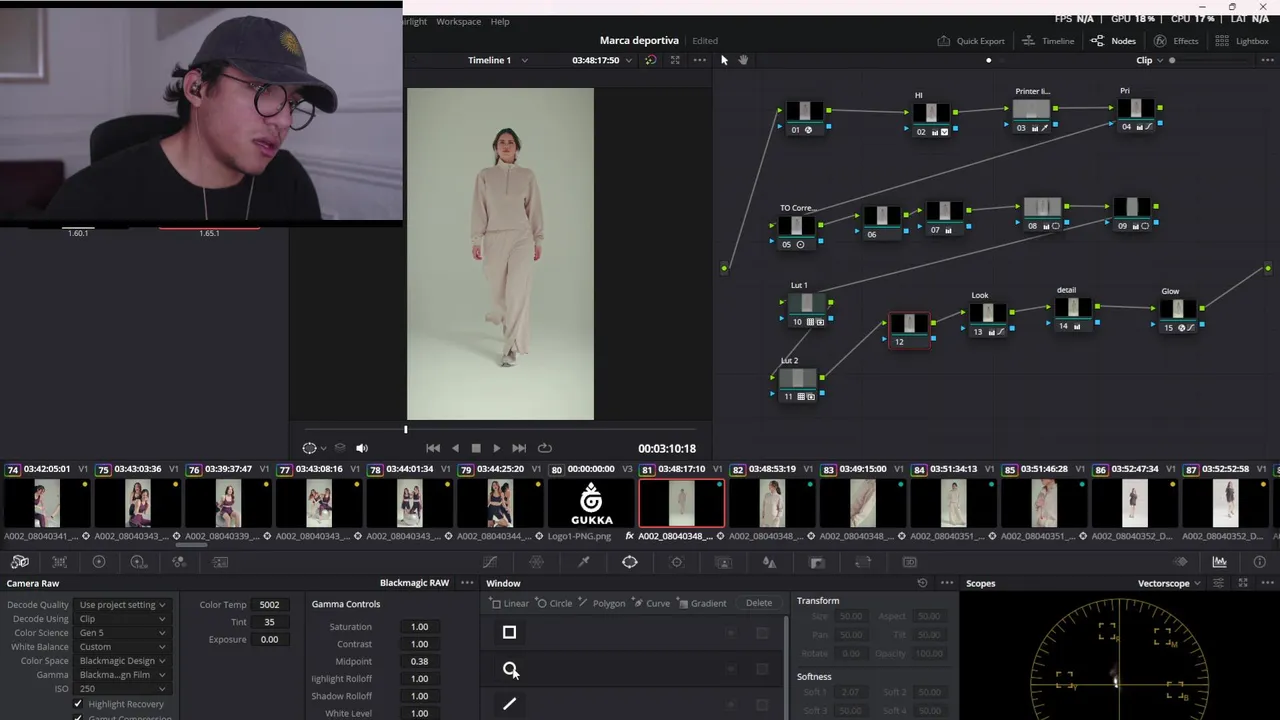Open the Color Wheels palette icon
Image resolution: width=1280 pixels, height=720 pixels.
99,562
